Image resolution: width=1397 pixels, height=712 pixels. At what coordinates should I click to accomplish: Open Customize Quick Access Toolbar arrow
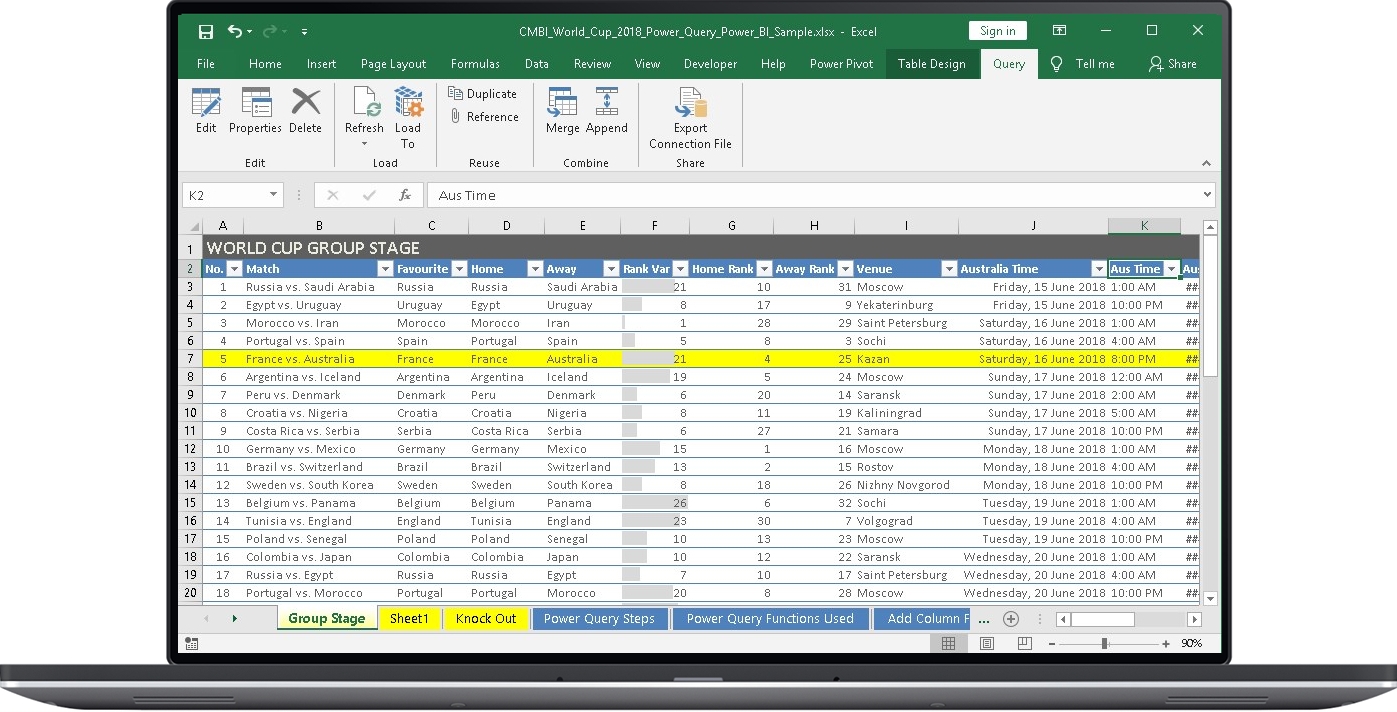[304, 32]
